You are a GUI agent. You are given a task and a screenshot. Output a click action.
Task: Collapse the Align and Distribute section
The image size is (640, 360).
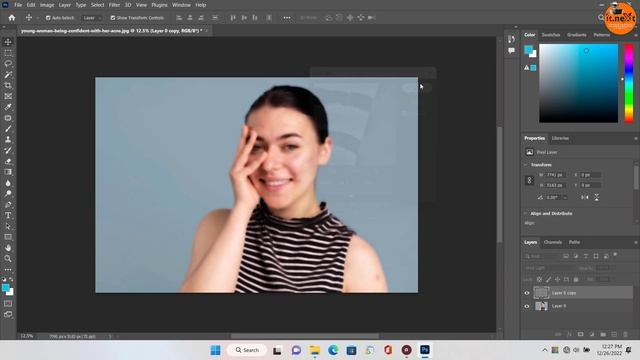(526, 213)
